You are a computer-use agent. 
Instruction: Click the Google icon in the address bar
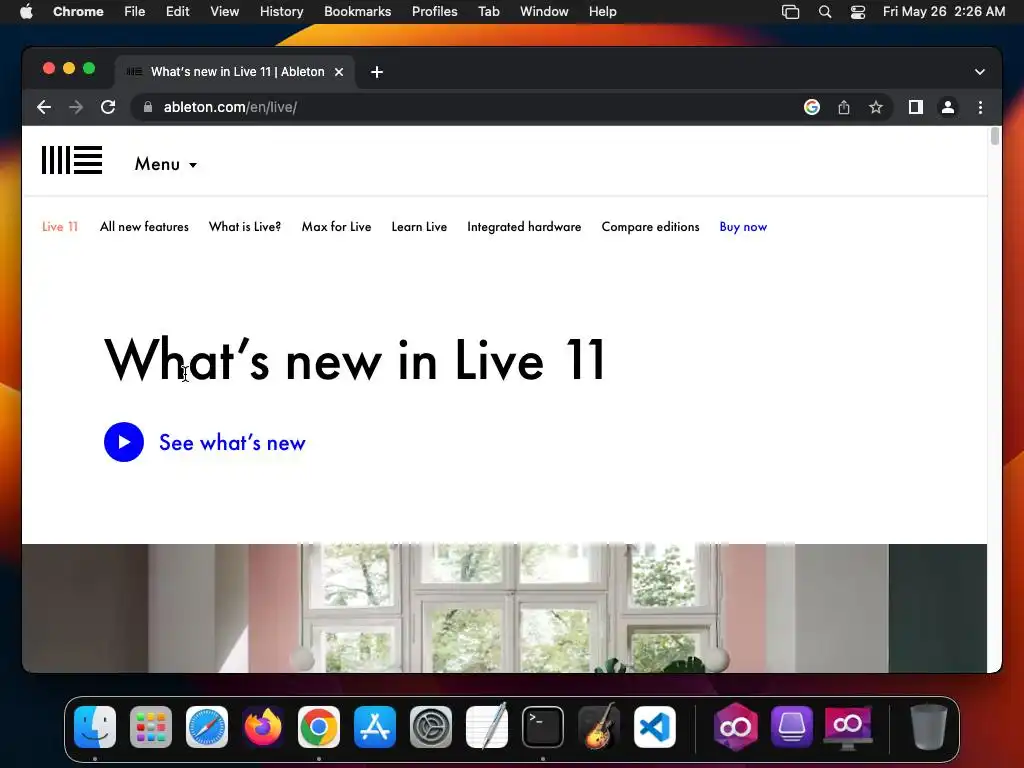pyautogui.click(x=812, y=107)
